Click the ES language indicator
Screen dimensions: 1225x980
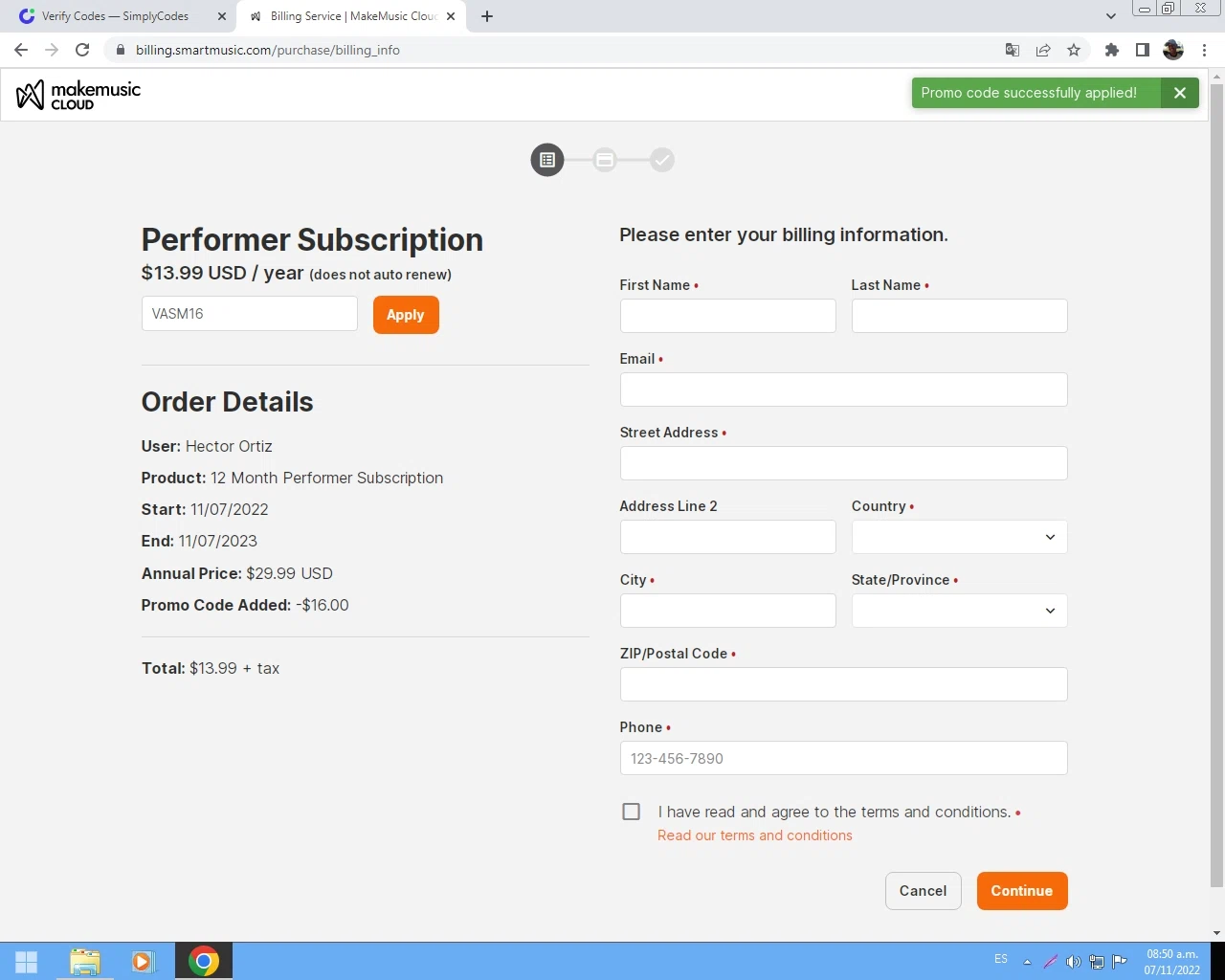1001,959
